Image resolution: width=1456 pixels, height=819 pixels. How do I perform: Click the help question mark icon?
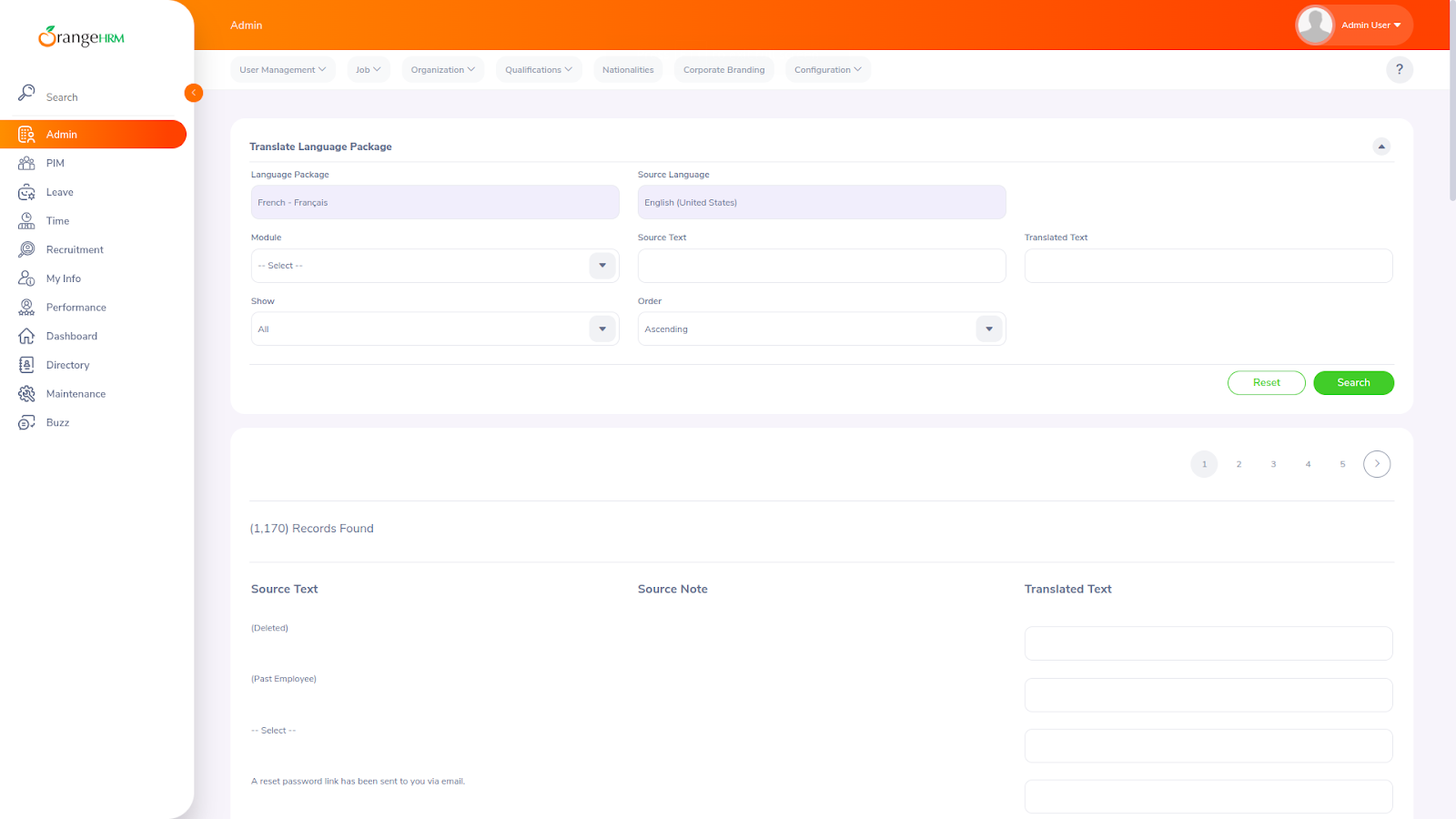point(1399,69)
